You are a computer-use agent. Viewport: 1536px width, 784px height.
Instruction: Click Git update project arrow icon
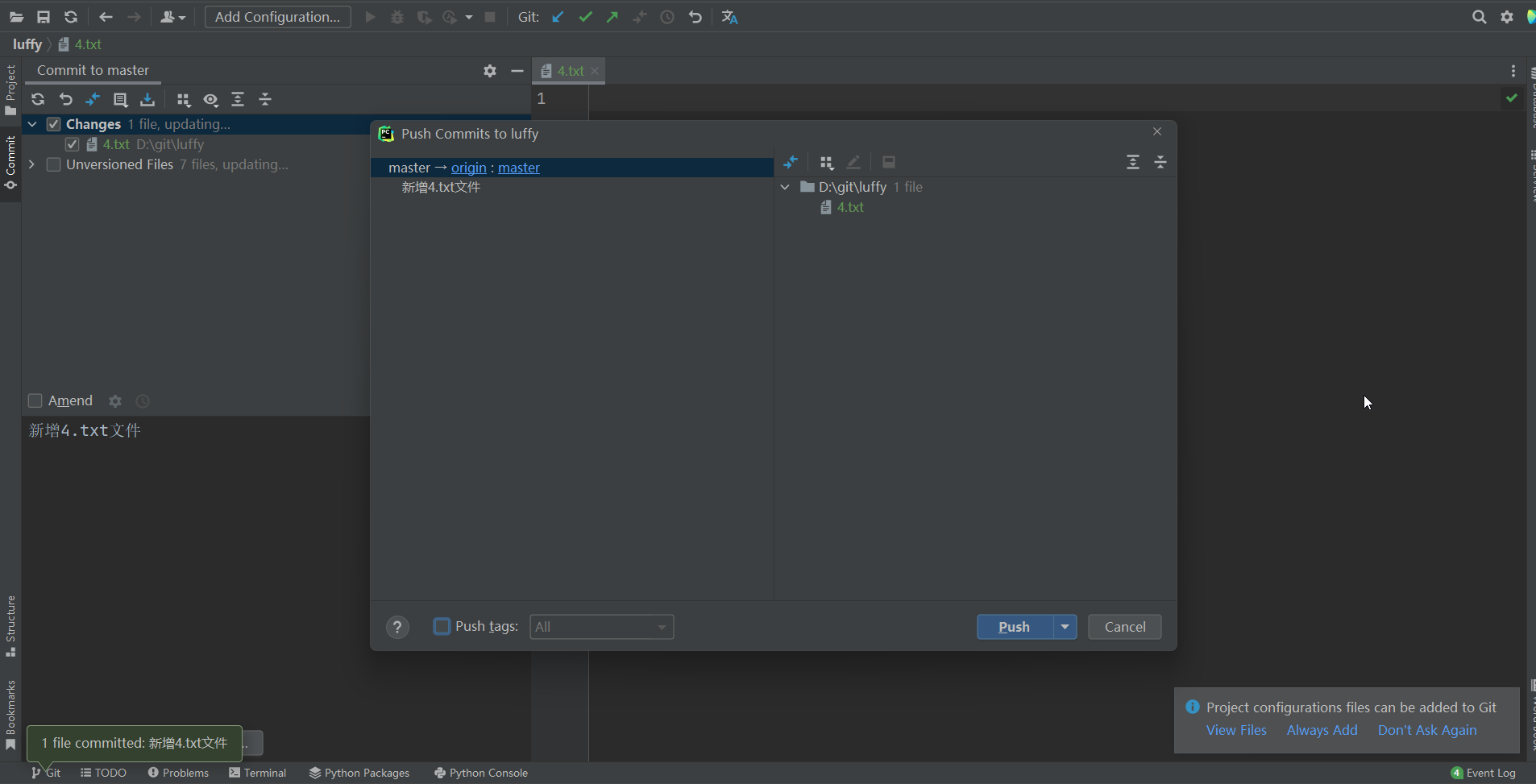click(558, 17)
